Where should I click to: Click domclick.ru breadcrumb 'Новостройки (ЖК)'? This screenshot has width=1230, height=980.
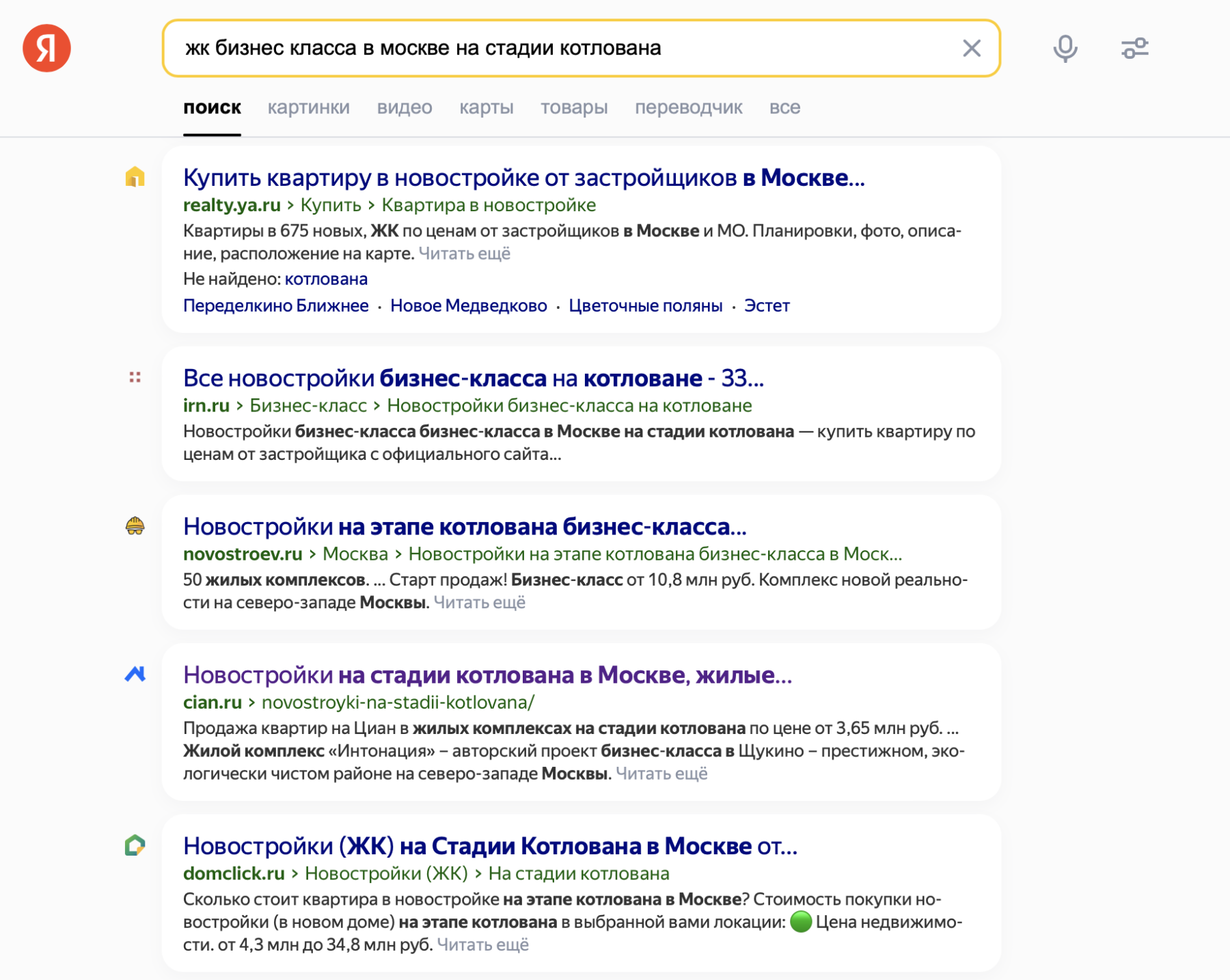(386, 873)
